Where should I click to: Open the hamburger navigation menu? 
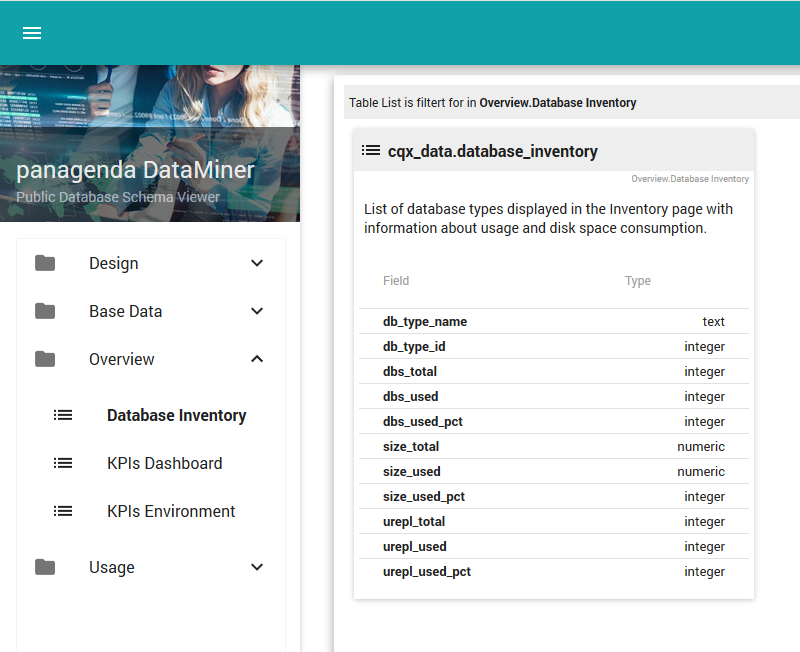pos(32,33)
